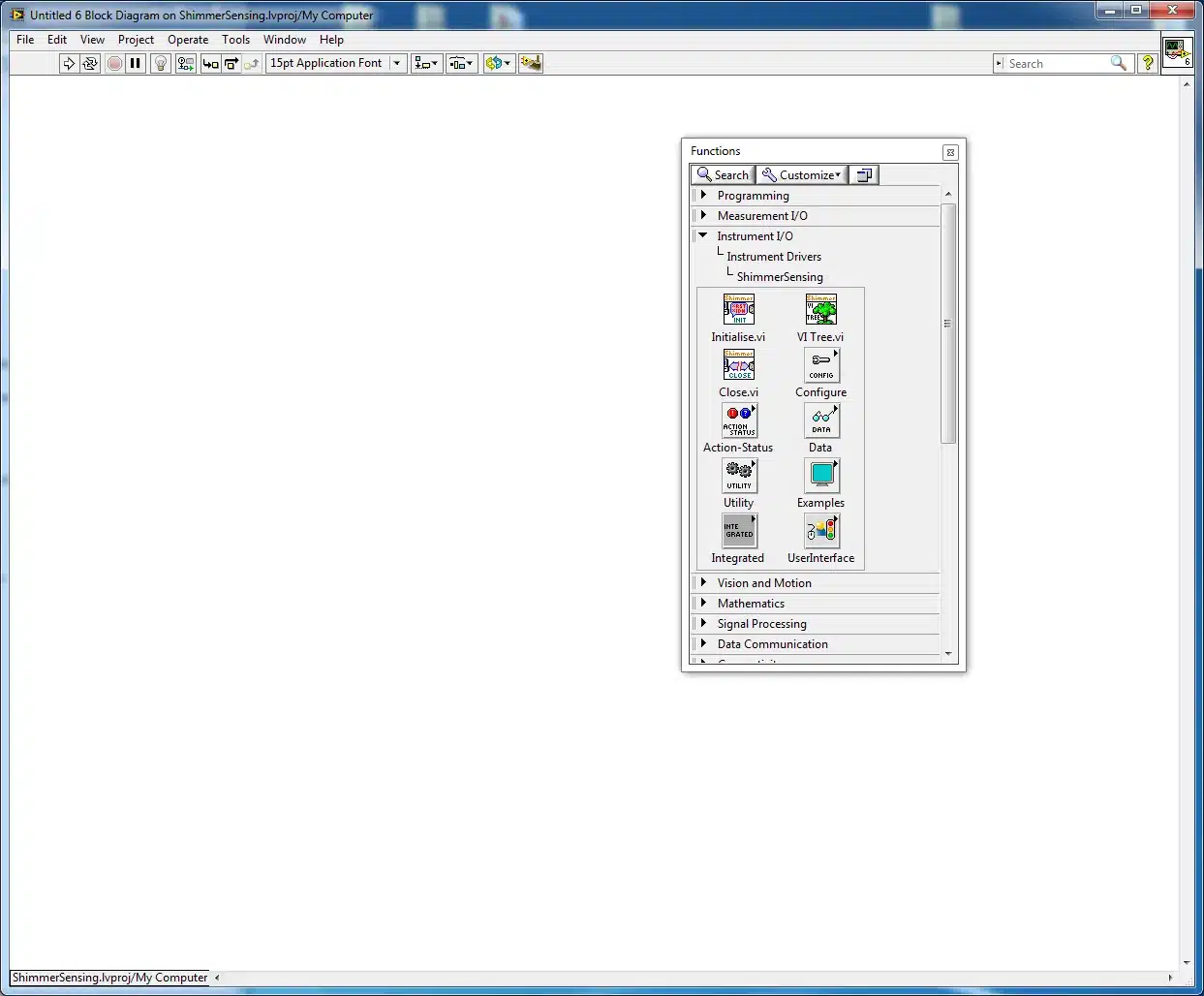Click the Functions palette vertical scrollbar
This screenshot has width=1204, height=996.
coord(948,323)
